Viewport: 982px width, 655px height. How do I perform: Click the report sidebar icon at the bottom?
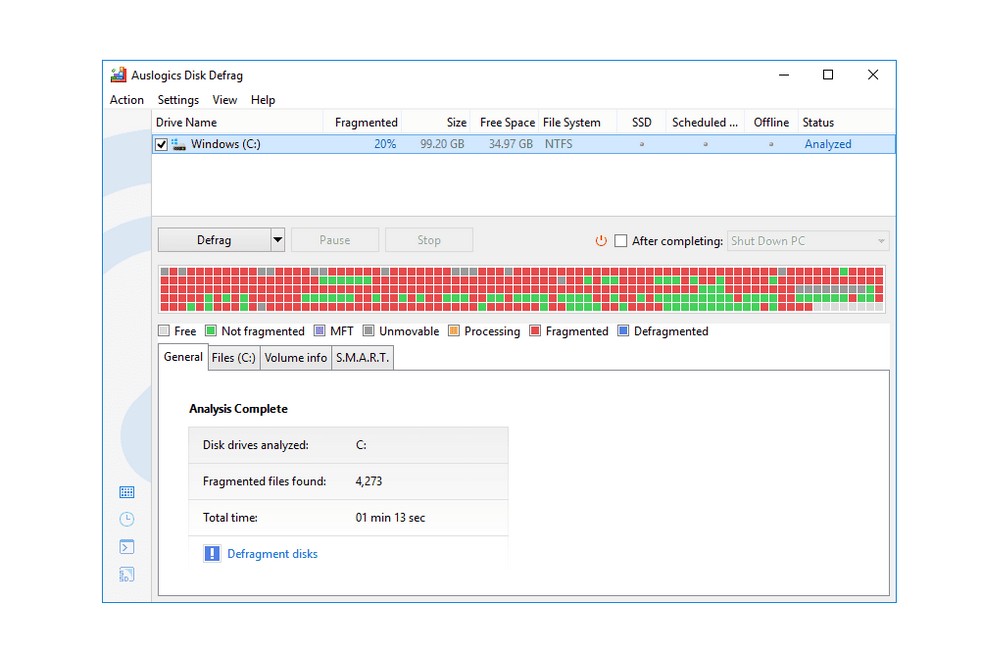point(127,574)
